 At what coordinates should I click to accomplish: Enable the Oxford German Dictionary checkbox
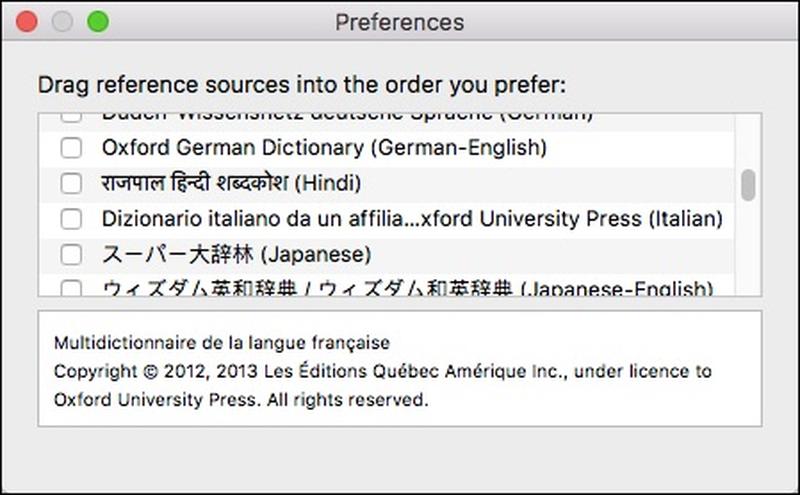[71, 148]
